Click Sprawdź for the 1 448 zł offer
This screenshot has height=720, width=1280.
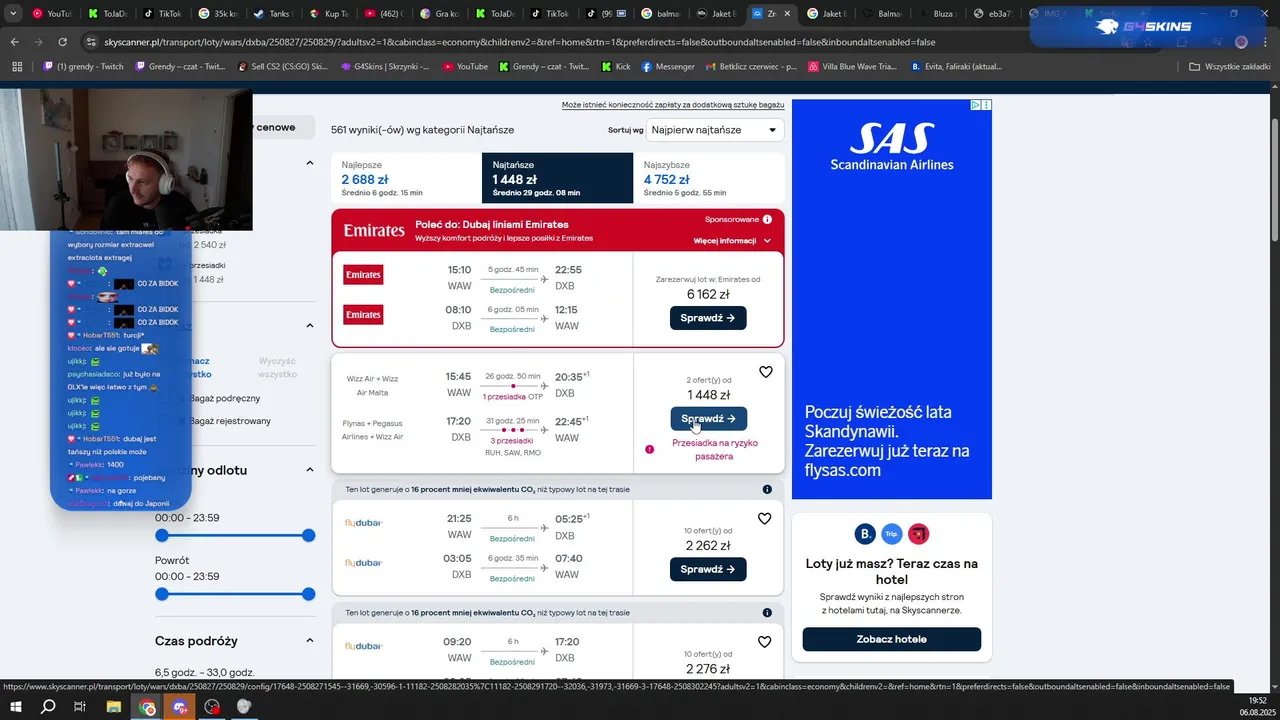[708, 419]
